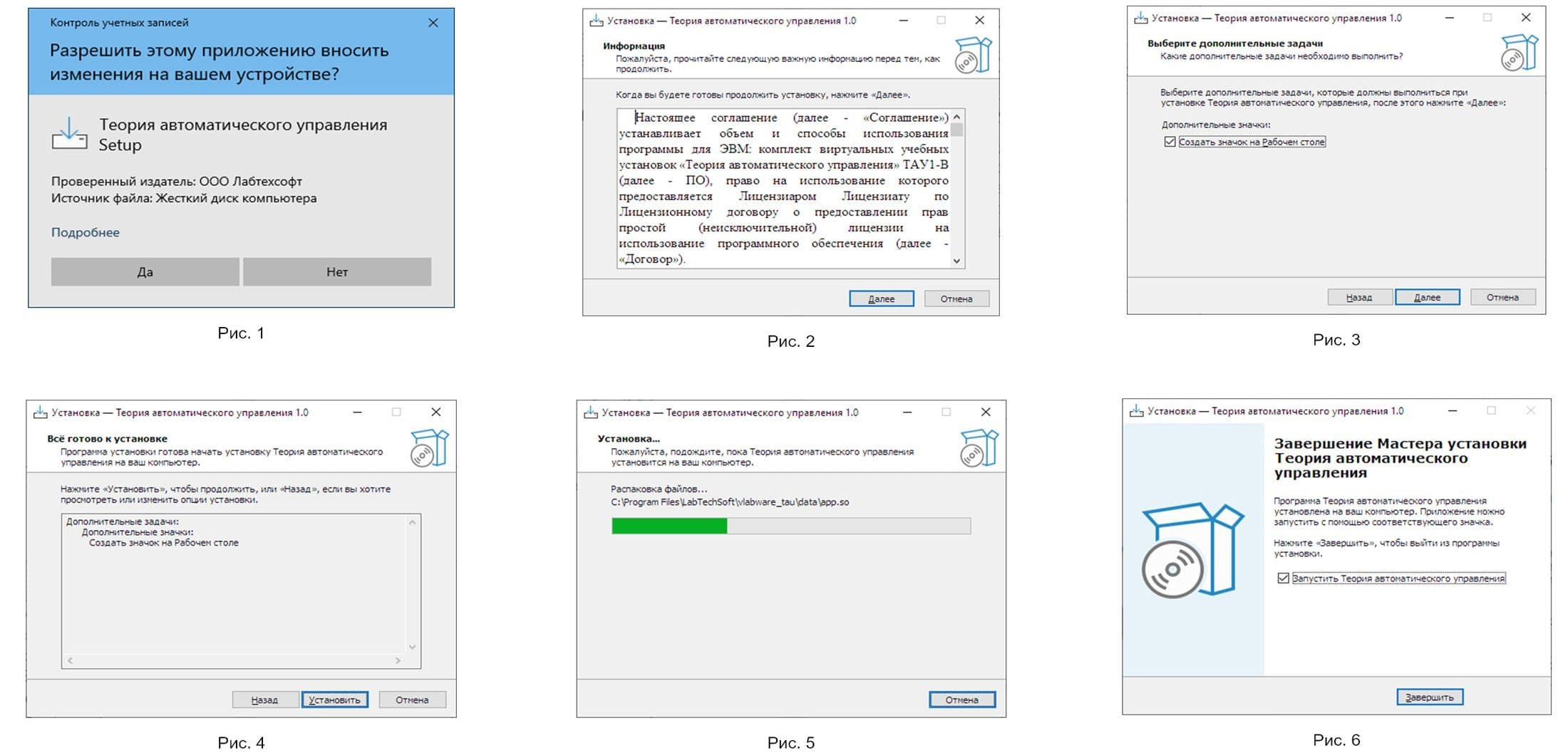Image resolution: width=1568 pixels, height=753 pixels.
Task: Click Отмена in the Информация installer window
Action: coord(956,298)
